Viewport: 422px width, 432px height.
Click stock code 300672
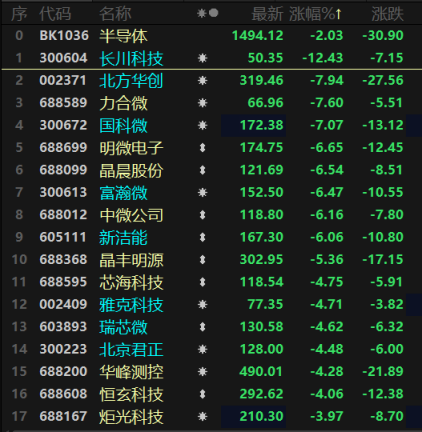(x=63, y=125)
